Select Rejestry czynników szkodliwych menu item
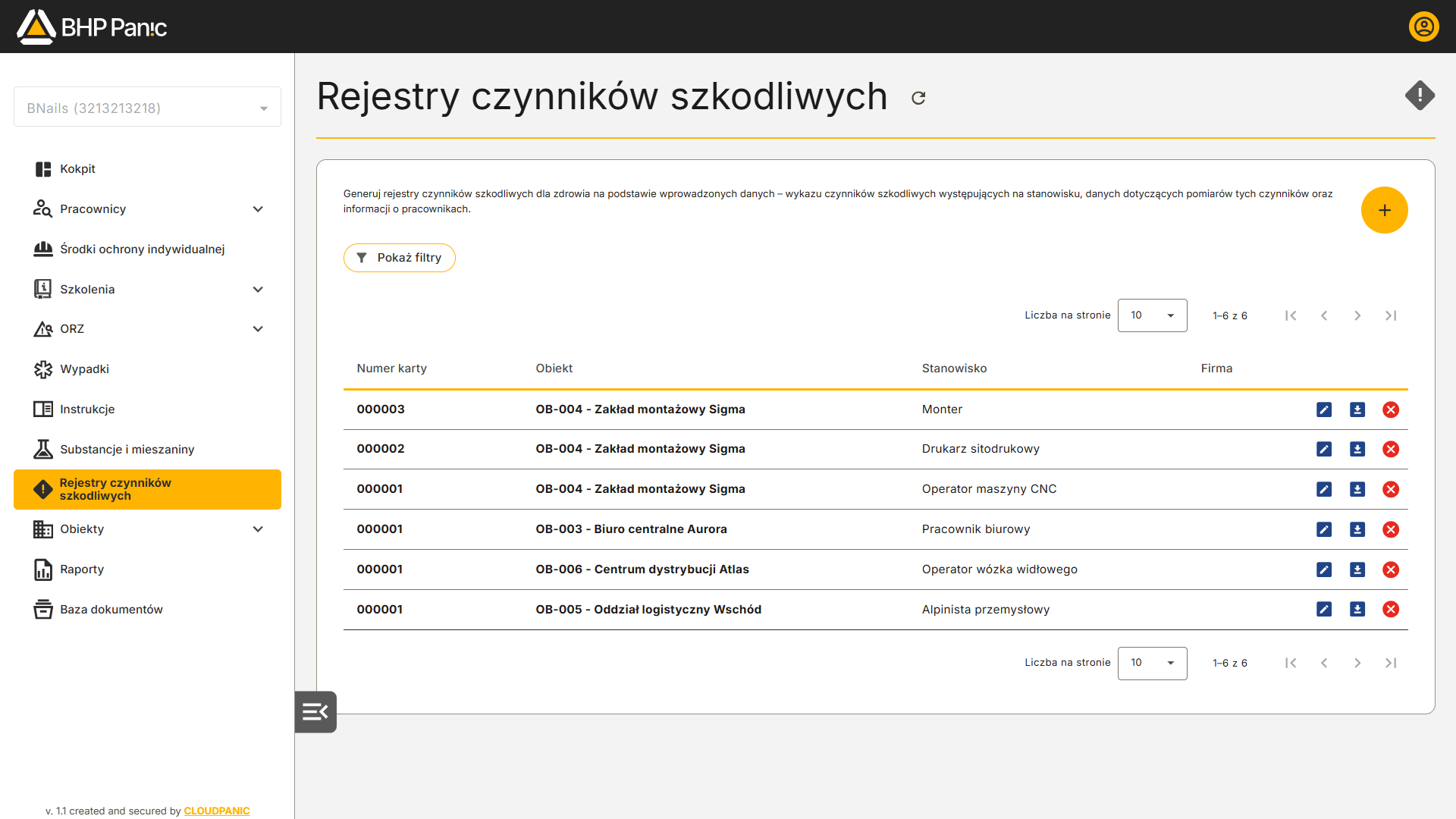 coord(147,489)
